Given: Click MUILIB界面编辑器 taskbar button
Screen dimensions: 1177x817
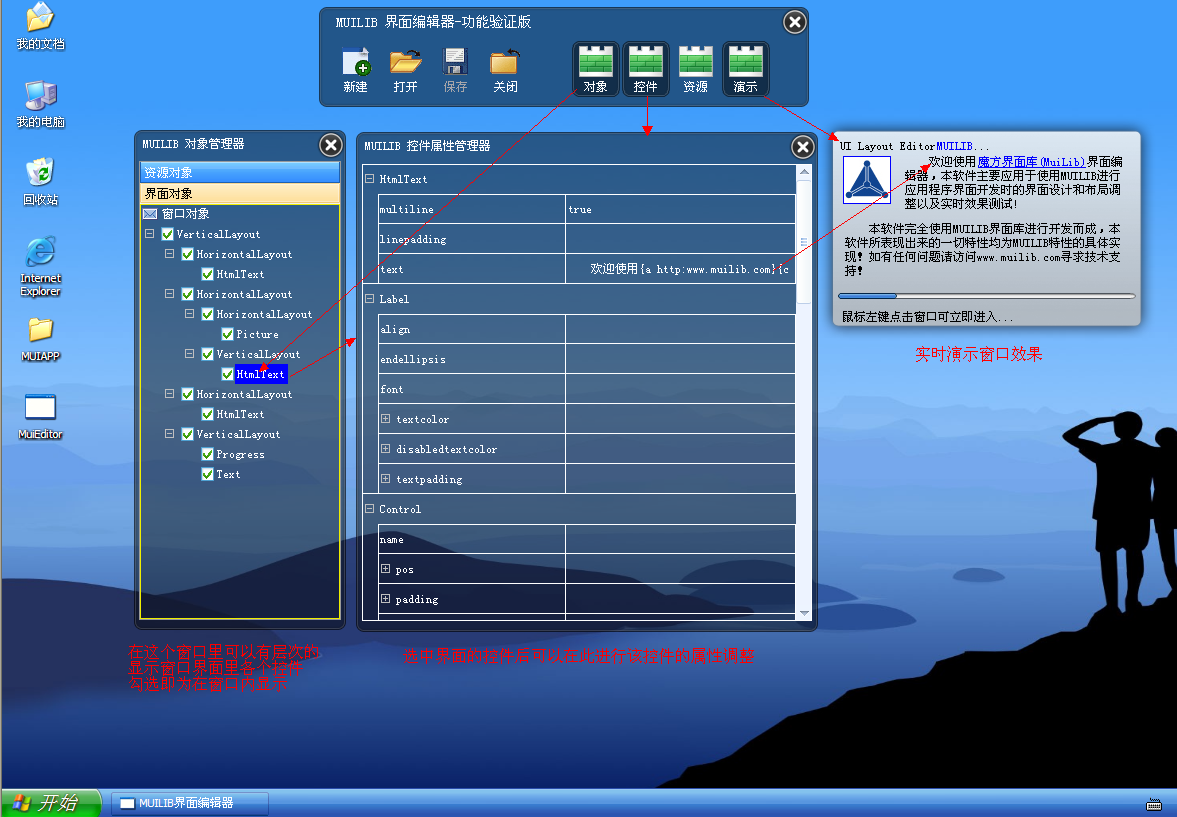Looking at the screenshot, I should [190, 803].
